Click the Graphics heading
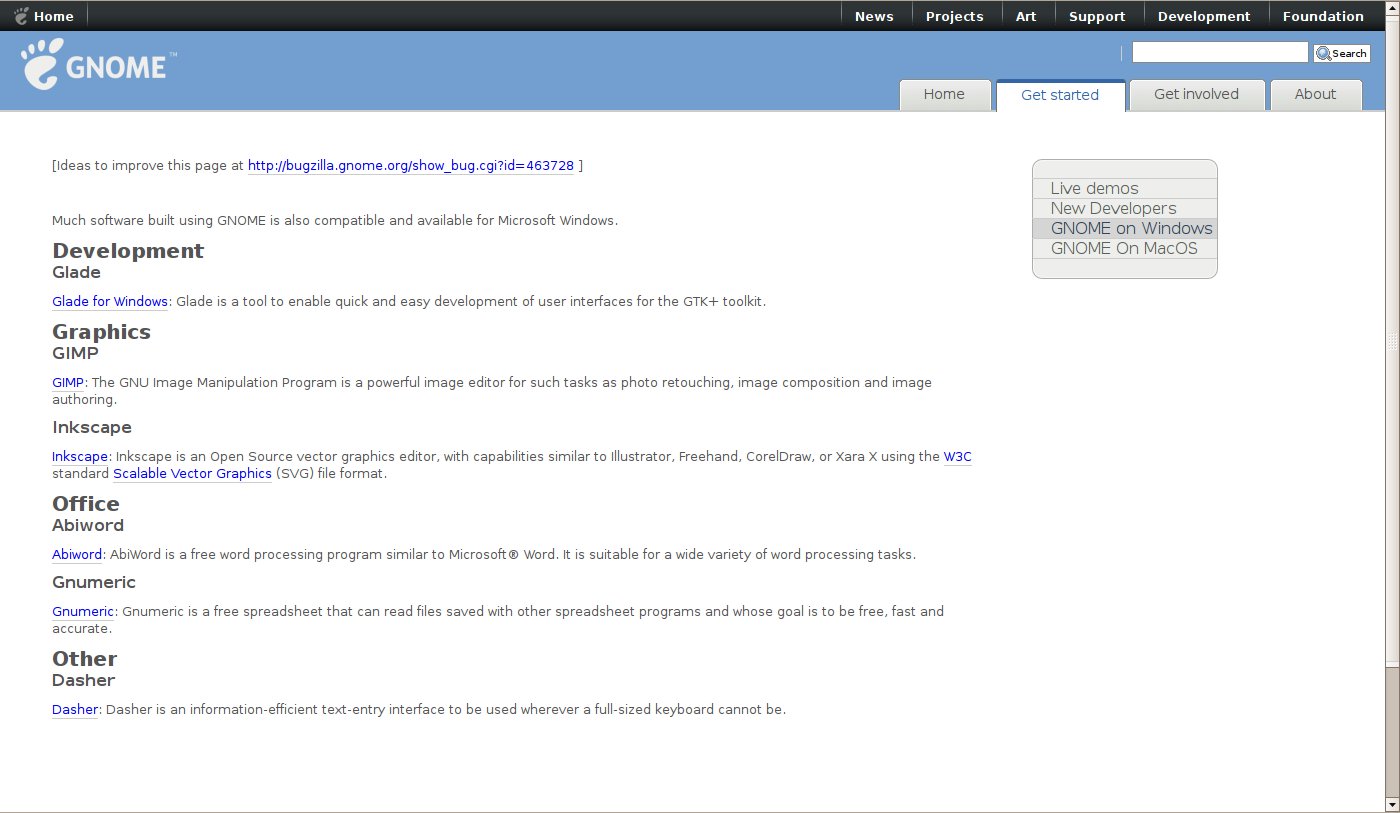Screen dimensions: 1400x813 click(x=101, y=332)
